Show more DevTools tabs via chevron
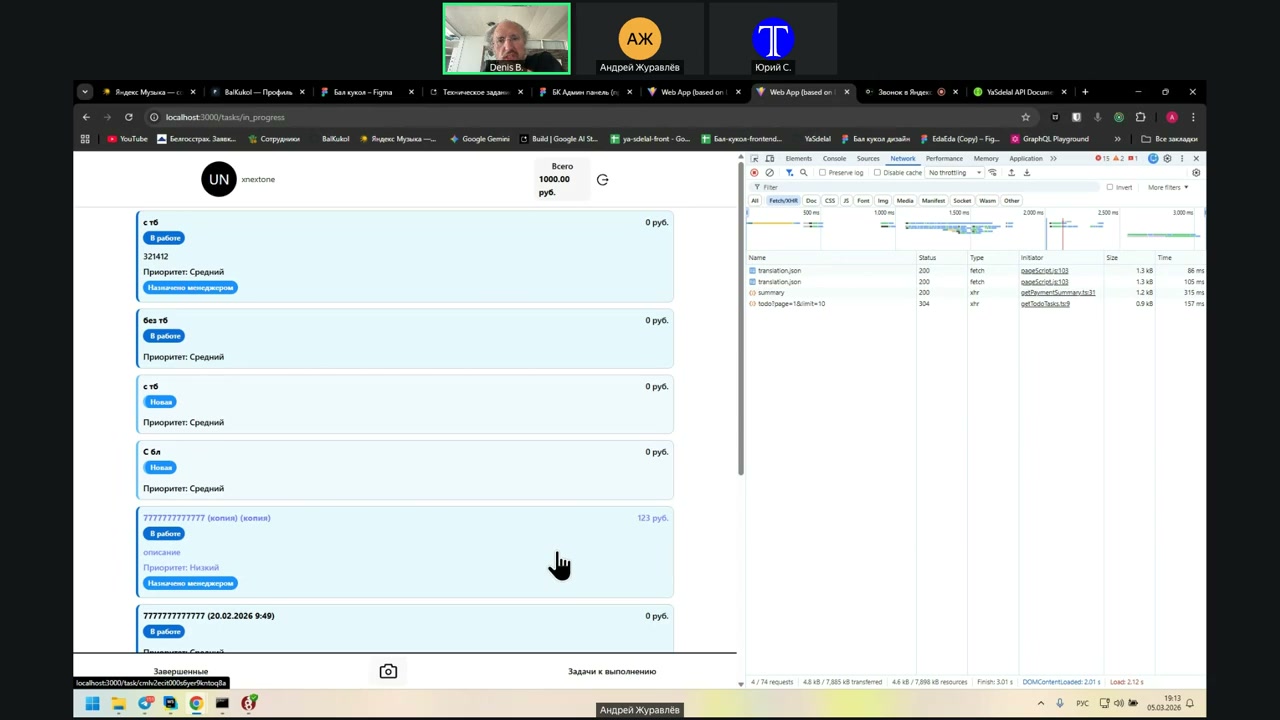The image size is (1280, 720). click(x=1053, y=159)
